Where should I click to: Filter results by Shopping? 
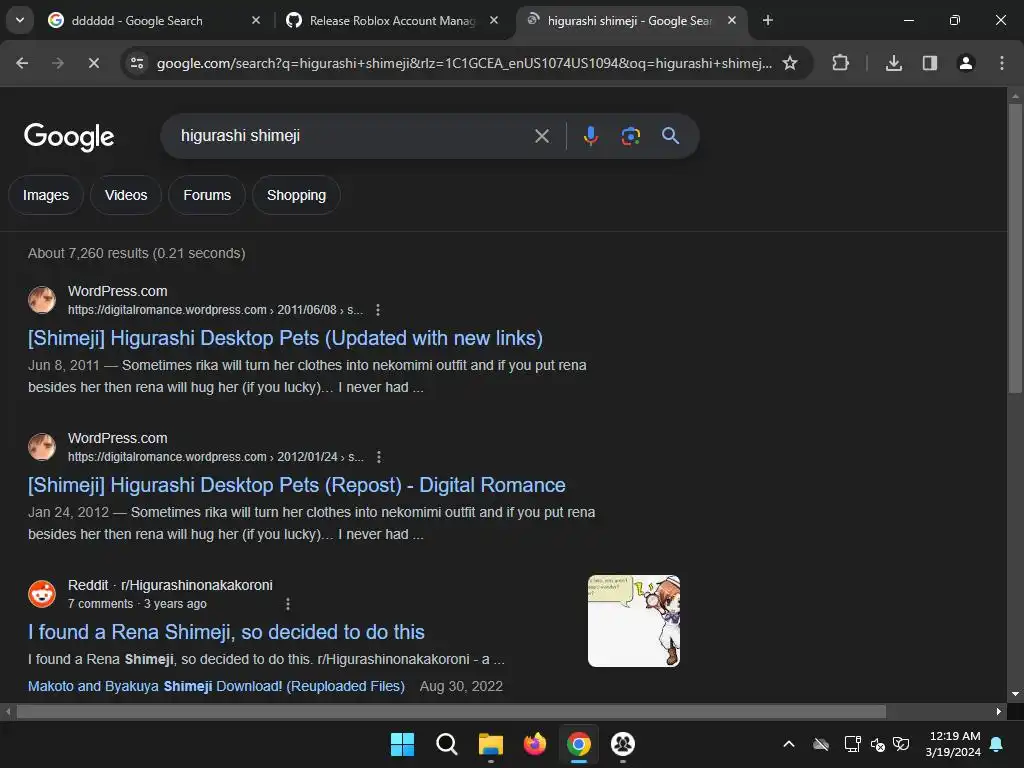coord(296,195)
